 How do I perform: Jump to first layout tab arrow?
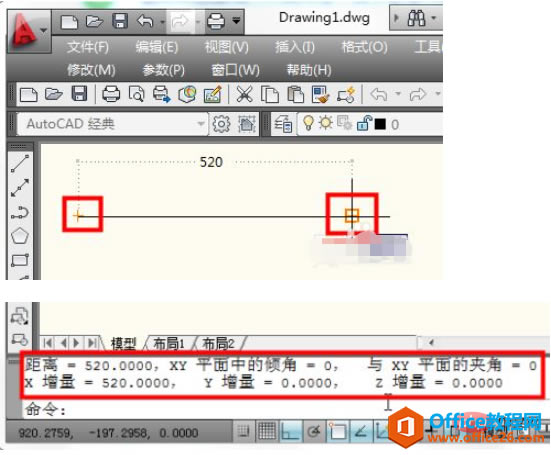[x=48, y=343]
